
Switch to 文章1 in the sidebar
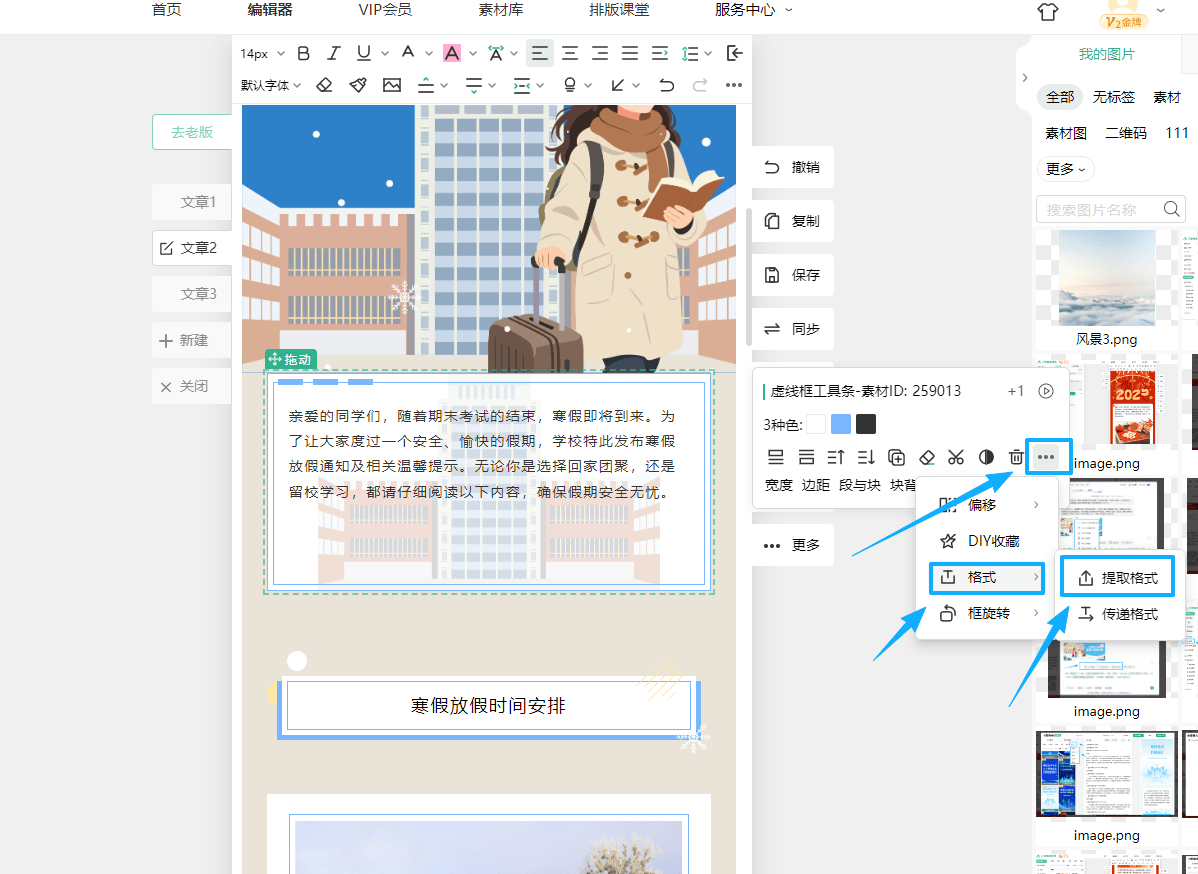click(x=192, y=202)
